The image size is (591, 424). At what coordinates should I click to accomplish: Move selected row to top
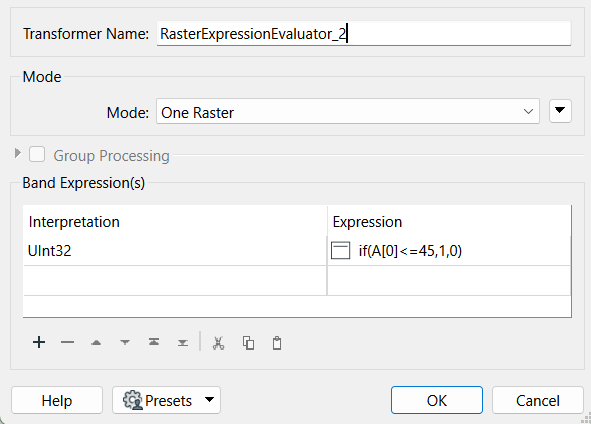(x=154, y=343)
